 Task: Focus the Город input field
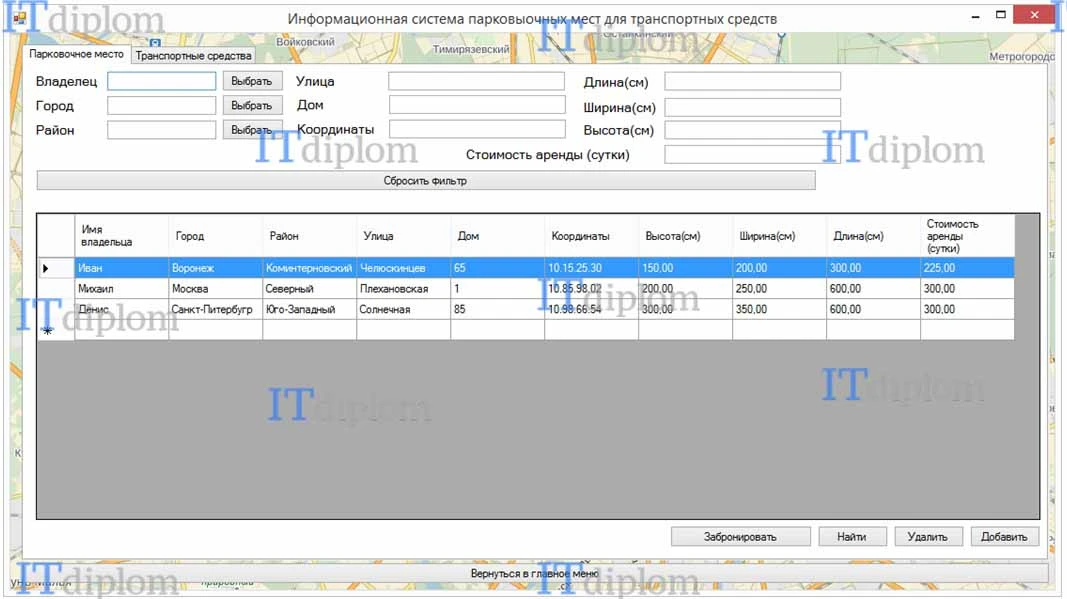click(161, 106)
